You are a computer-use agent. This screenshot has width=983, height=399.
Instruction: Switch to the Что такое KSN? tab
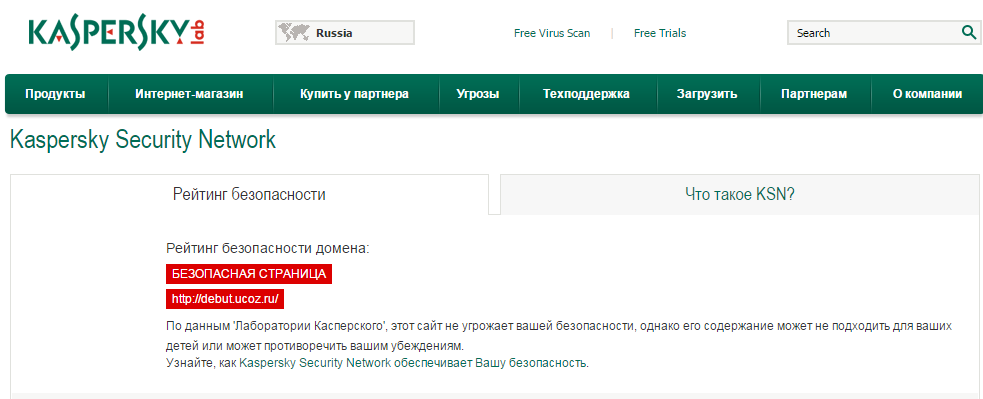pyautogui.click(x=740, y=194)
